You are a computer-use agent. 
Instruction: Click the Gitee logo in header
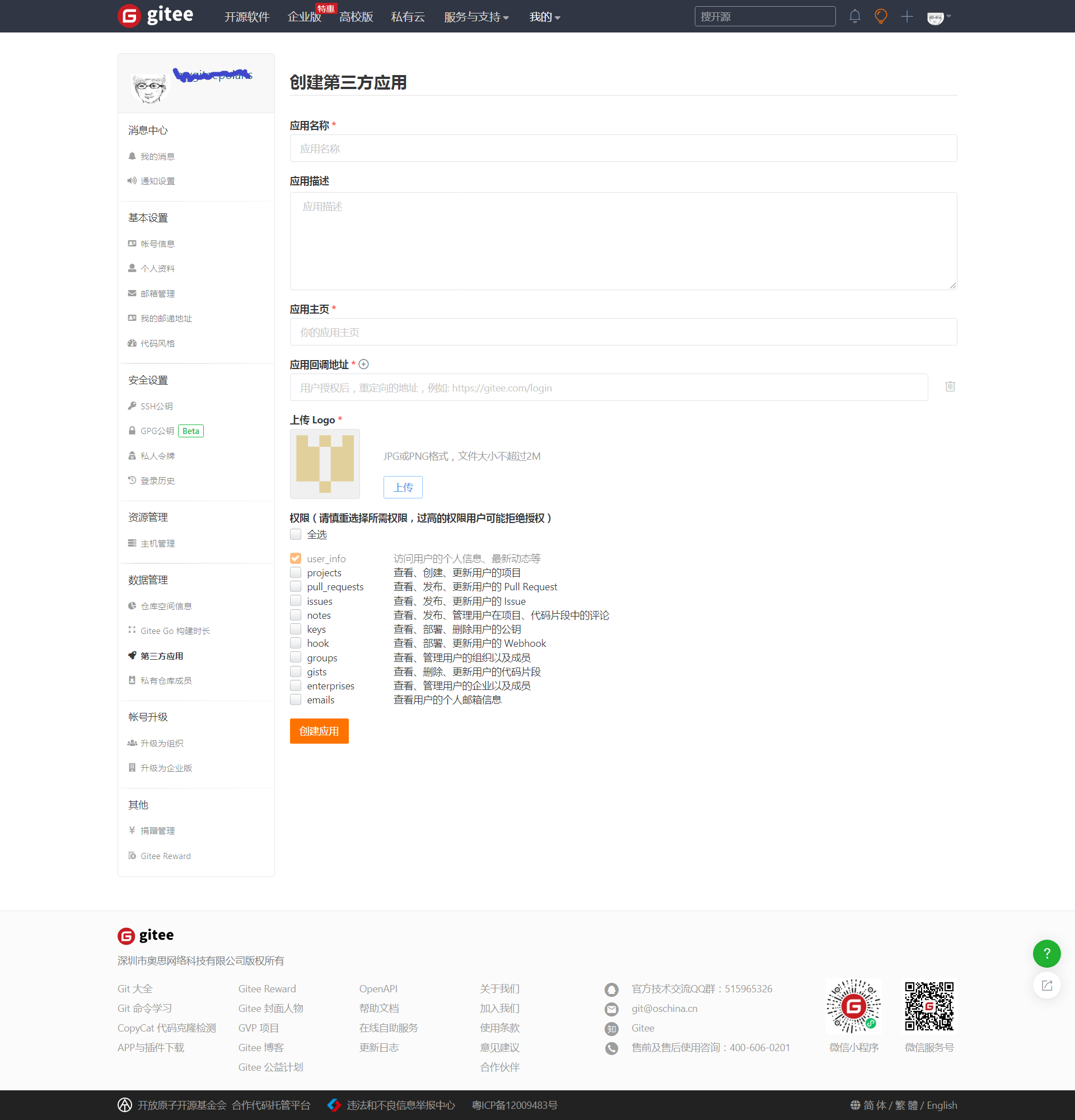pyautogui.click(x=155, y=16)
